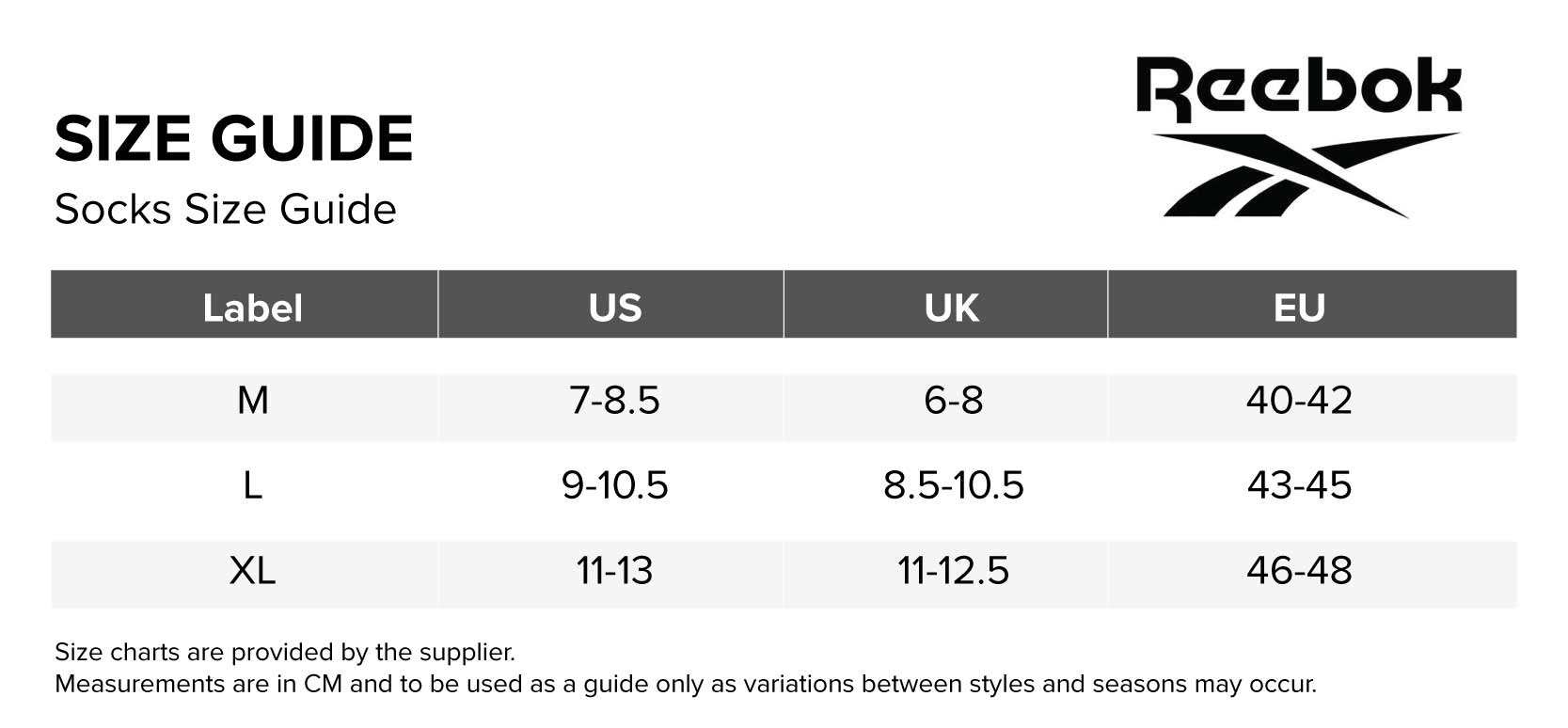Select the US 7-8.5 size cell
Image resolution: width=1568 pixels, height=728 pixels.
coord(615,401)
